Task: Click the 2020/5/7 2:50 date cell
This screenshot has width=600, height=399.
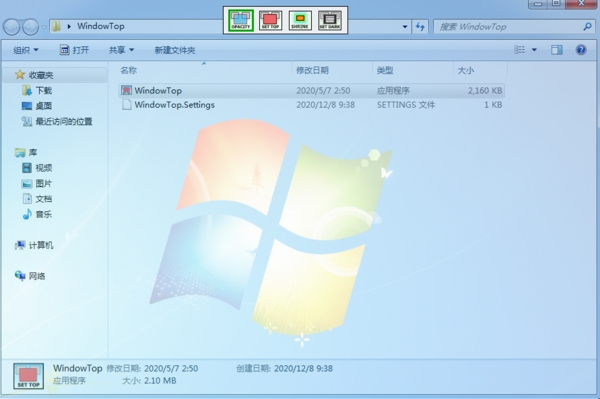Action: click(323, 91)
